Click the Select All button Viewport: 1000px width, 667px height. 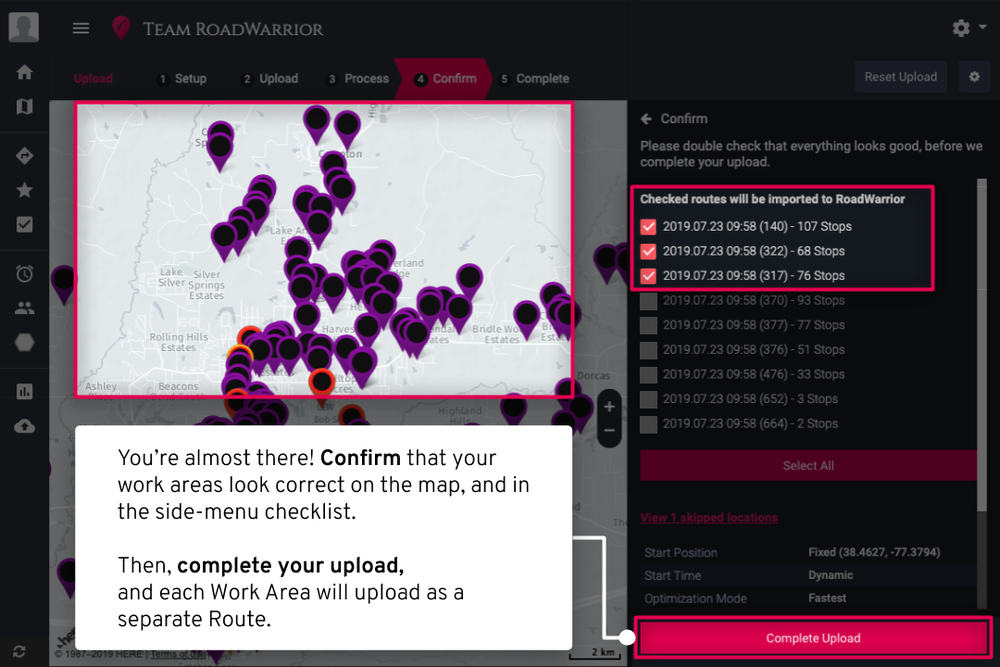click(x=808, y=465)
